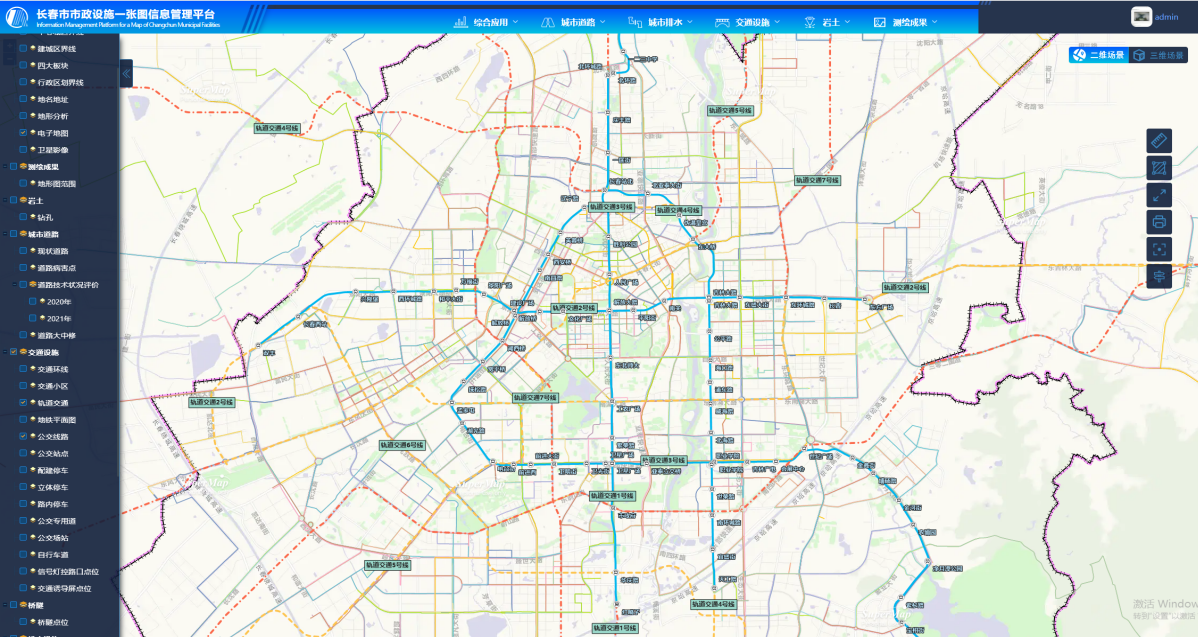Switch to 三维场景 view
This screenshot has height=637, width=1198.
[x=1159, y=56]
